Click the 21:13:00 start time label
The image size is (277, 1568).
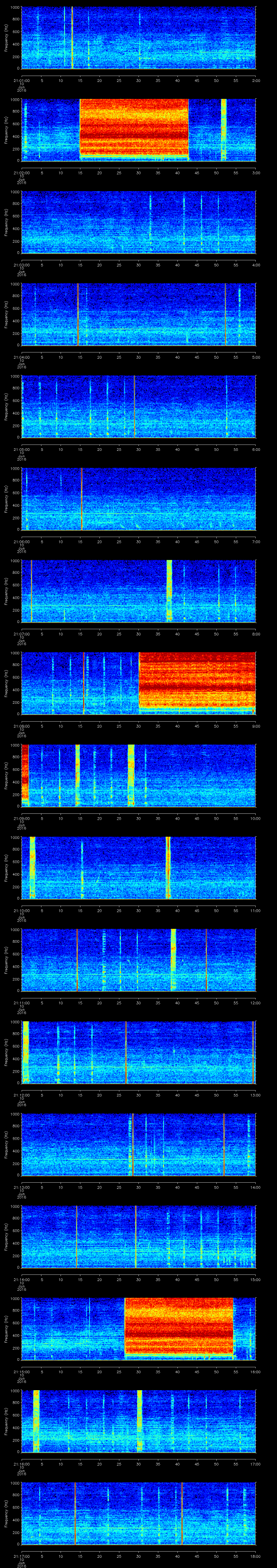click(21, 1187)
